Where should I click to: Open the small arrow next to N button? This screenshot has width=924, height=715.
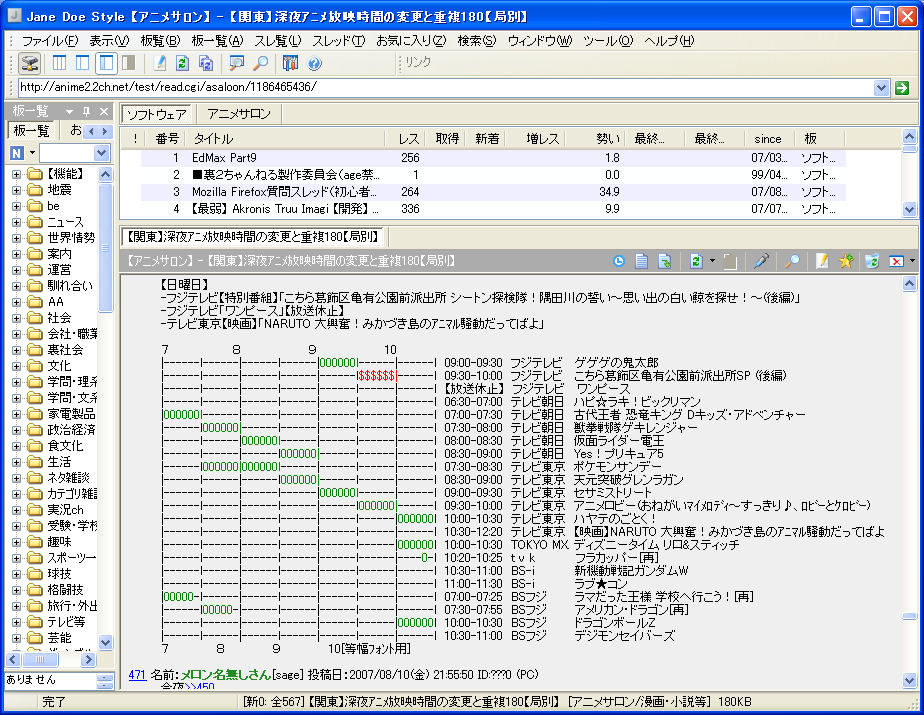pyautogui.click(x=32, y=153)
